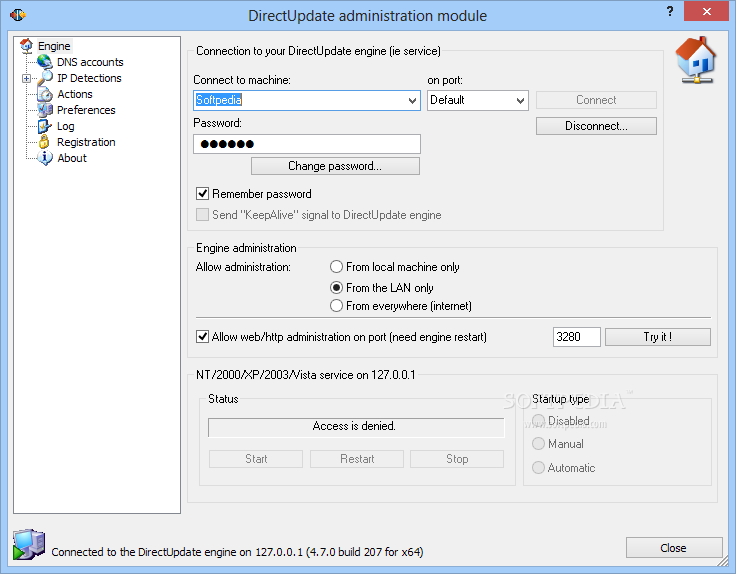Open Preferences section

coord(86,110)
